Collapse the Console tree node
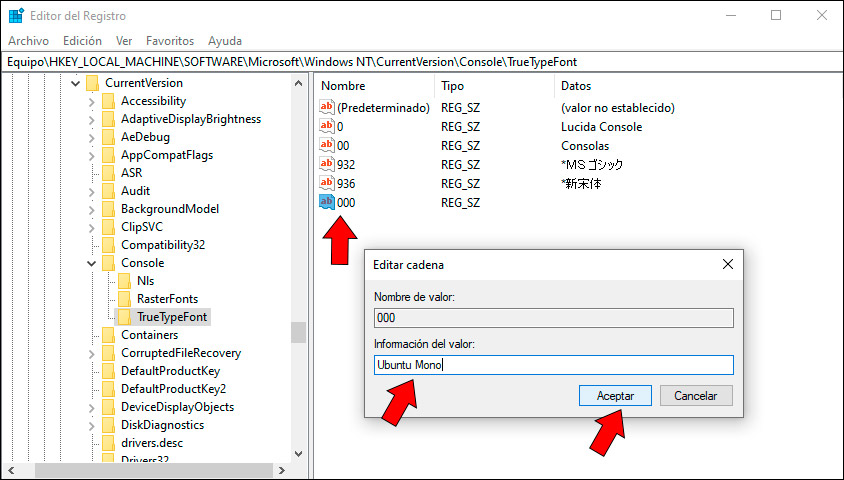Viewport: 844px width, 480px height. click(x=92, y=264)
